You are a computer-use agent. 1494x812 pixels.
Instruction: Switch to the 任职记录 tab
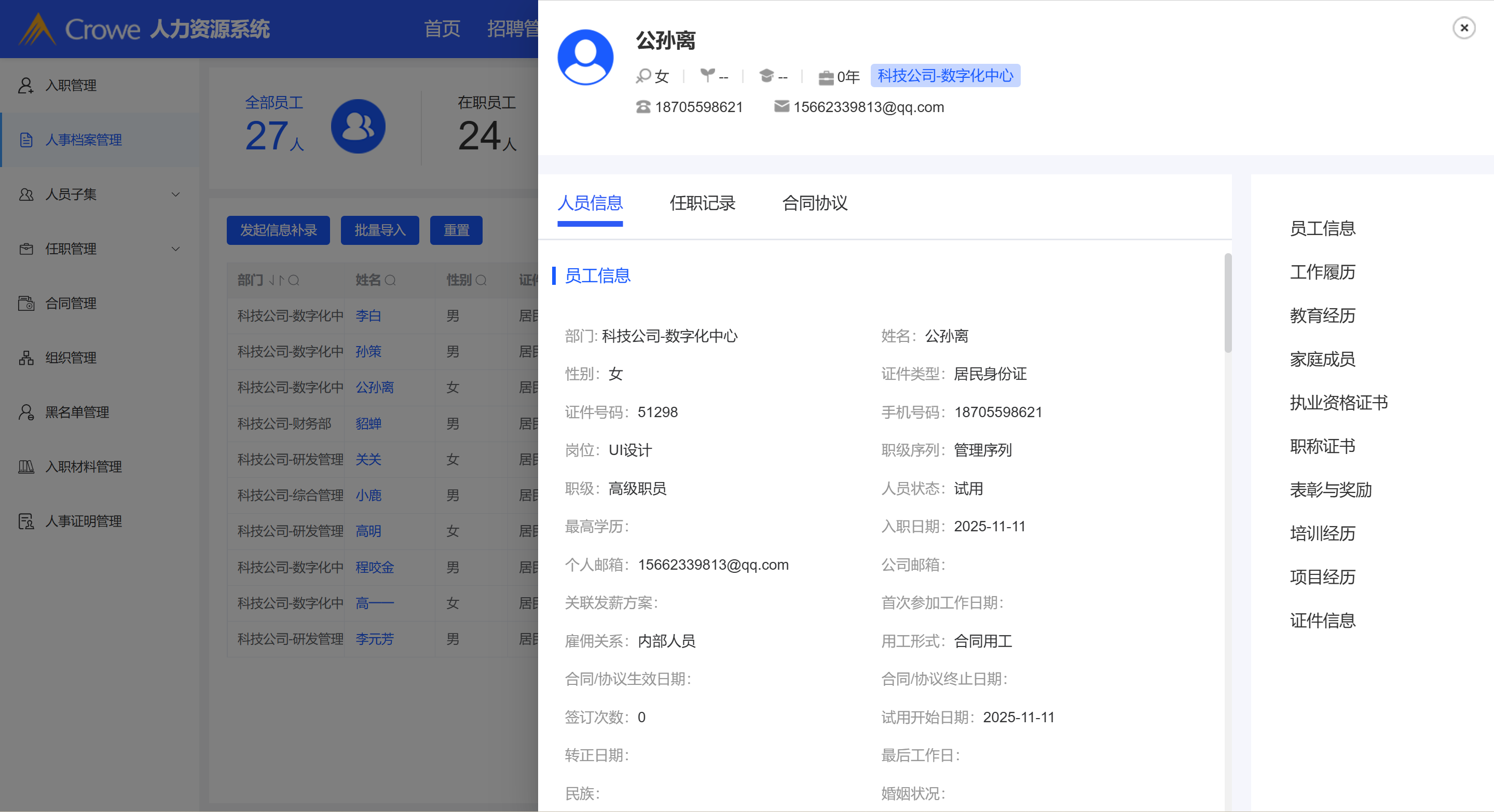pos(702,203)
